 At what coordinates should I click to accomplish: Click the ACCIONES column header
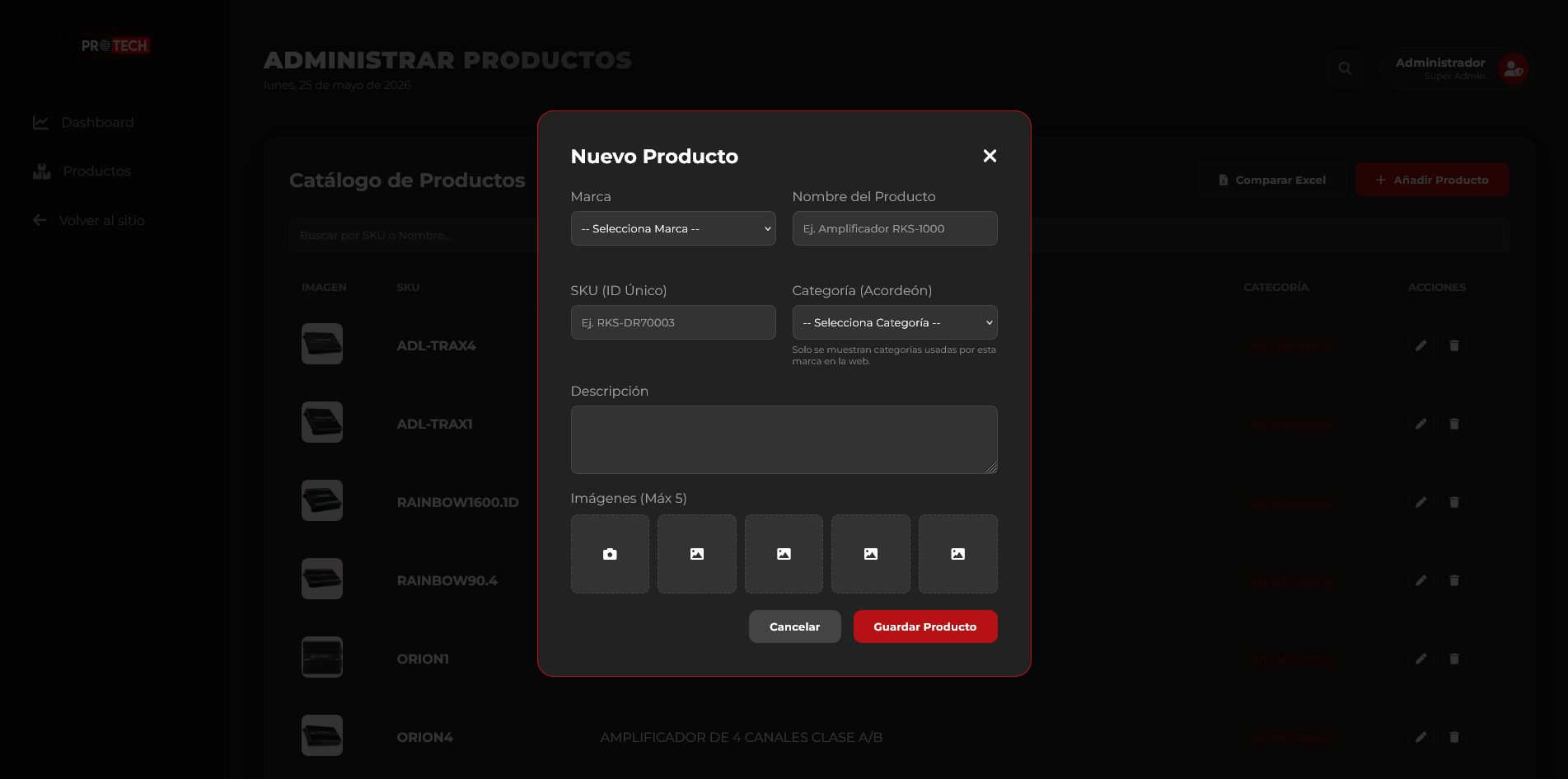(x=1437, y=287)
